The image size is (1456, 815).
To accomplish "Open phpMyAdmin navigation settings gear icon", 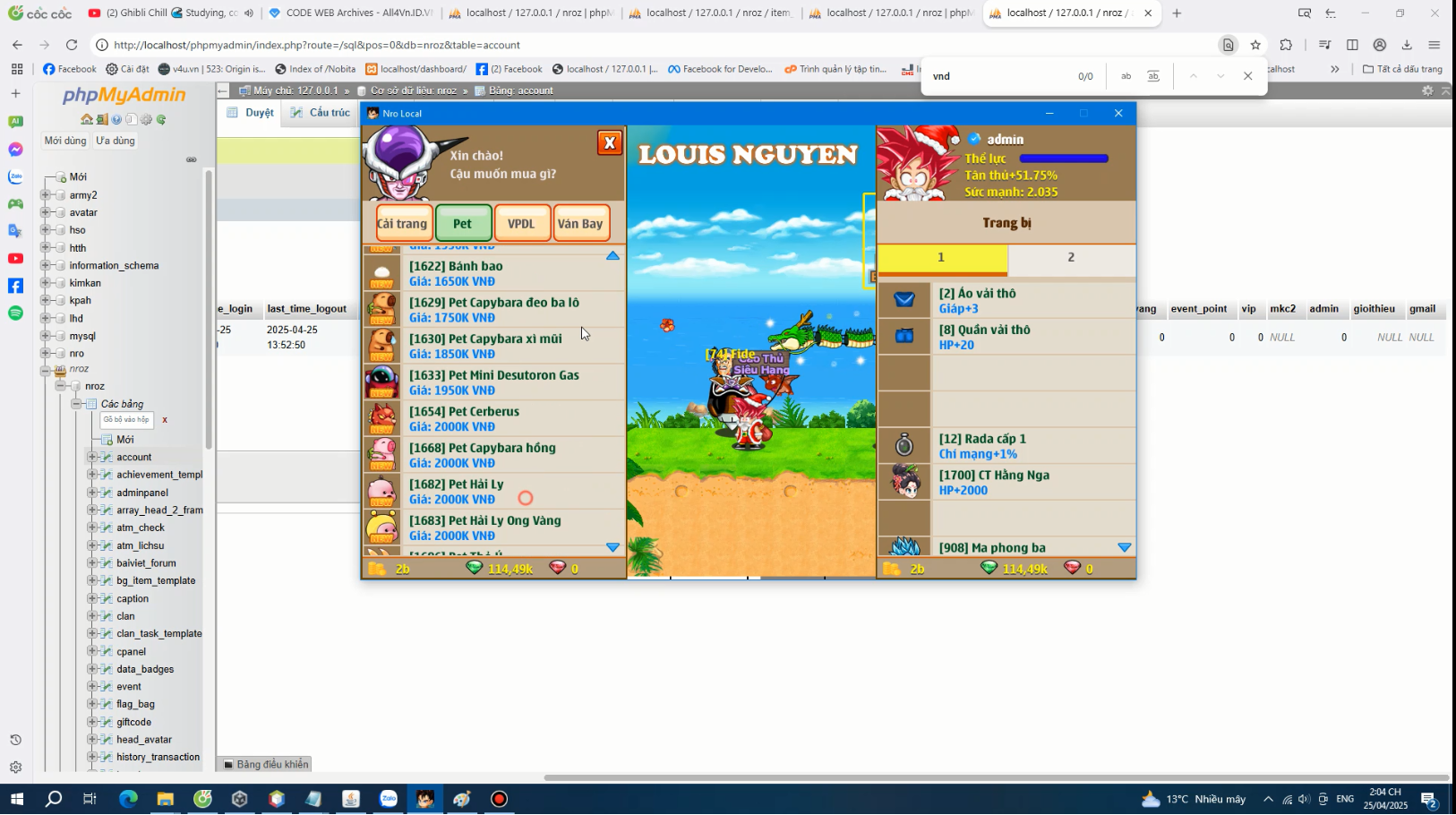I will 146,119.
